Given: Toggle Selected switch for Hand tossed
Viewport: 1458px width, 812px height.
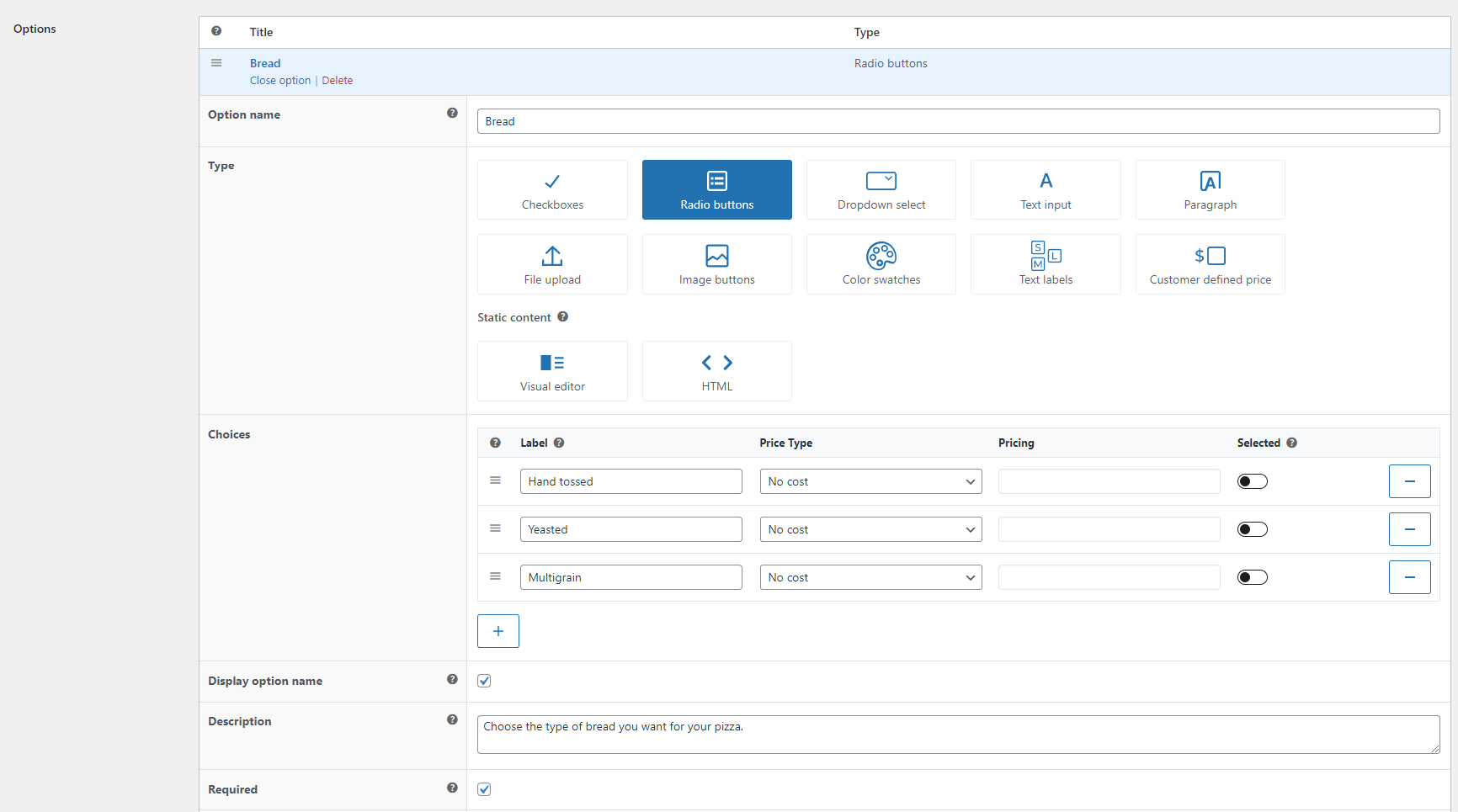Looking at the screenshot, I should 1252,481.
